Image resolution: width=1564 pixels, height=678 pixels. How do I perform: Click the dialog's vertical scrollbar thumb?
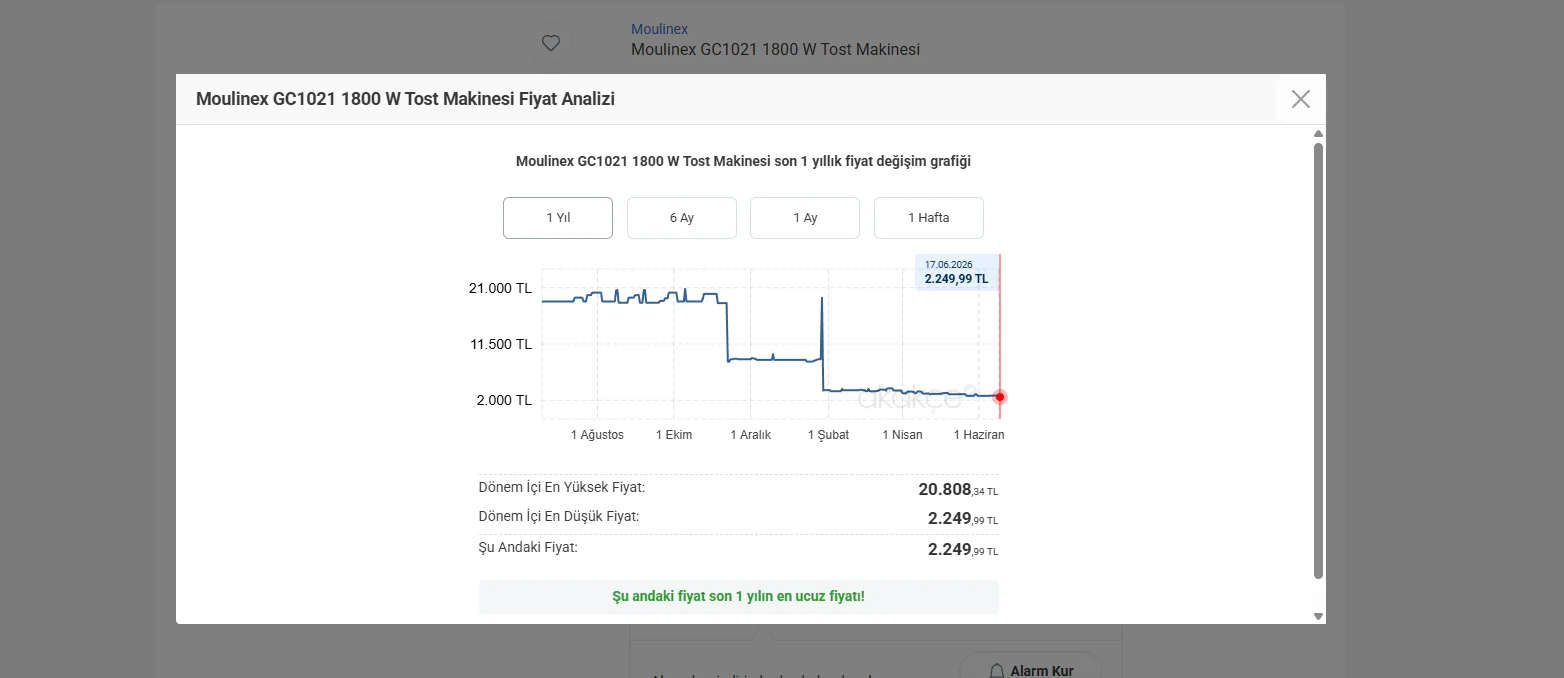[x=1318, y=360]
